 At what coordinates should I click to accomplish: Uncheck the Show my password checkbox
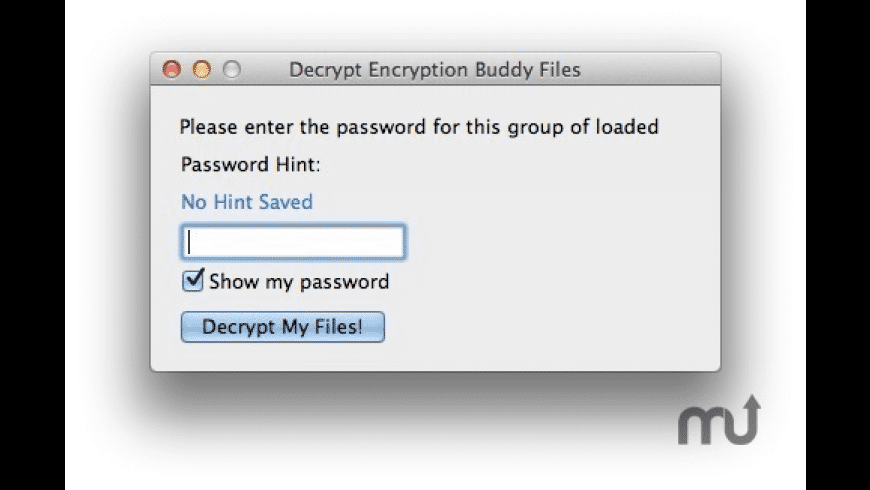pyautogui.click(x=193, y=281)
